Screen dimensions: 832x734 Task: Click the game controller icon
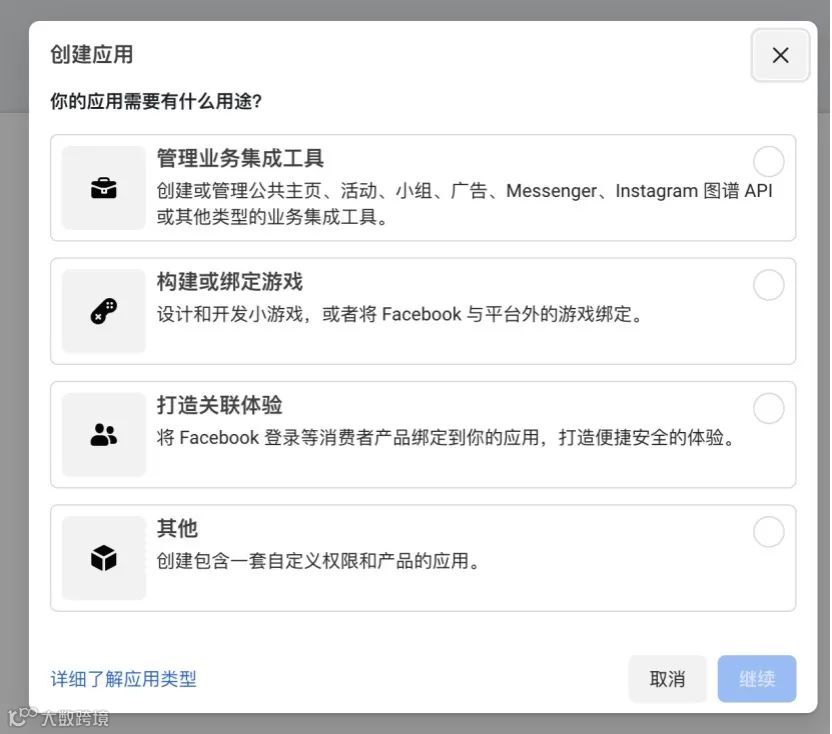(x=104, y=311)
